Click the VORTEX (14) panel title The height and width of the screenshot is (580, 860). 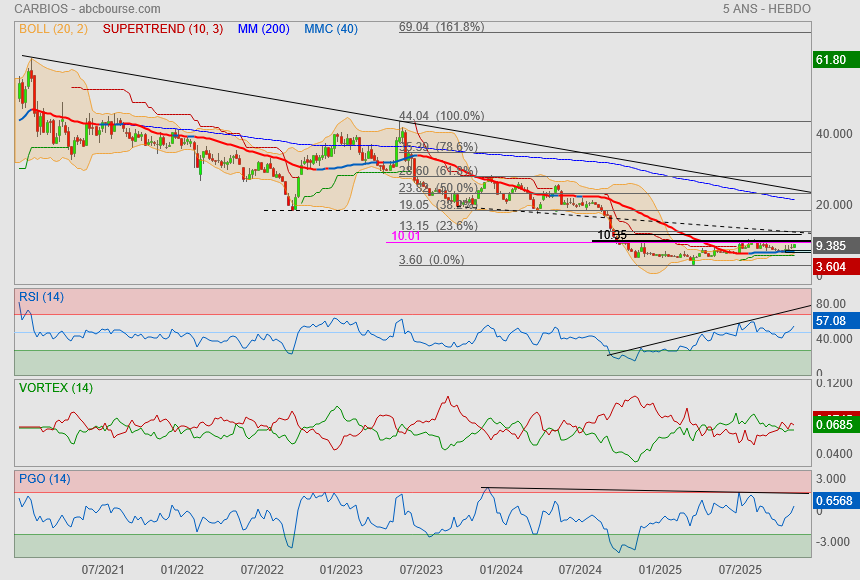[55, 387]
